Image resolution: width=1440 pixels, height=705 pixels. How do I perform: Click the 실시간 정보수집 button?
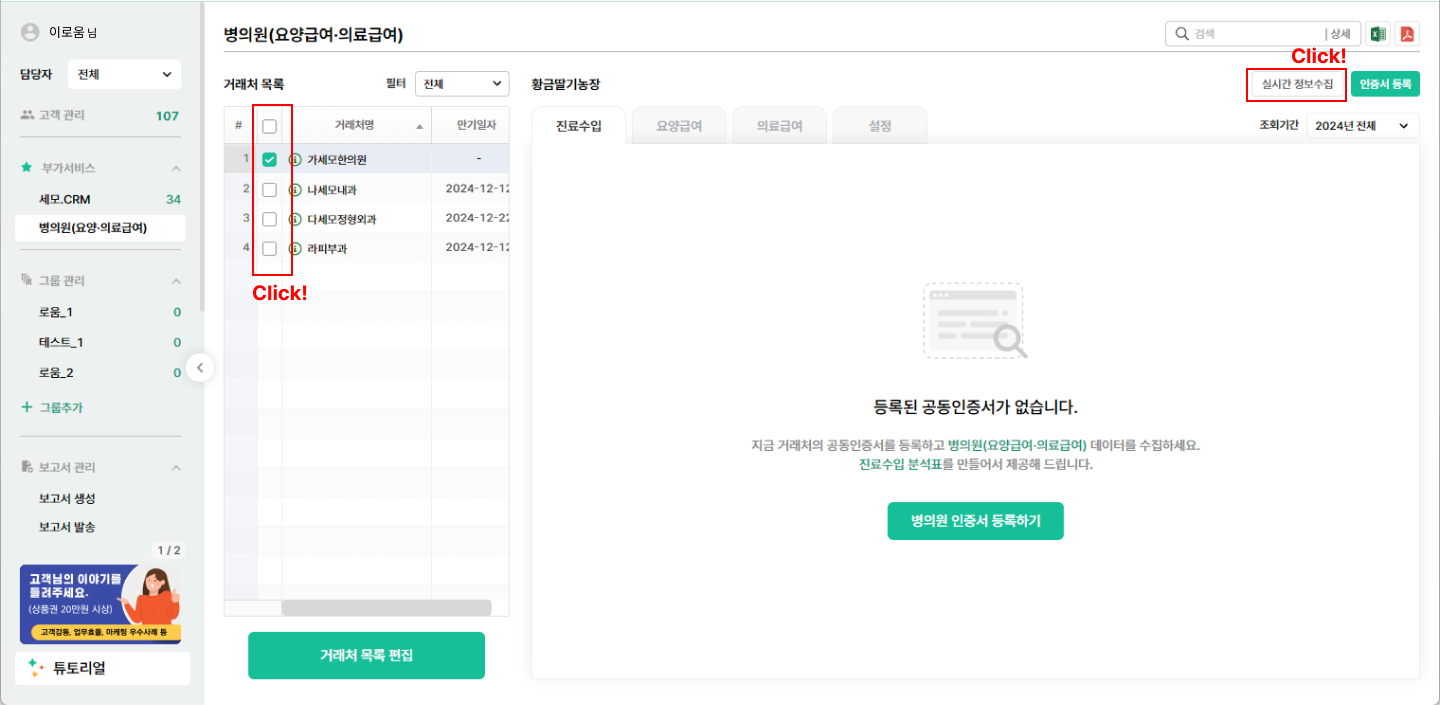tap(1297, 84)
